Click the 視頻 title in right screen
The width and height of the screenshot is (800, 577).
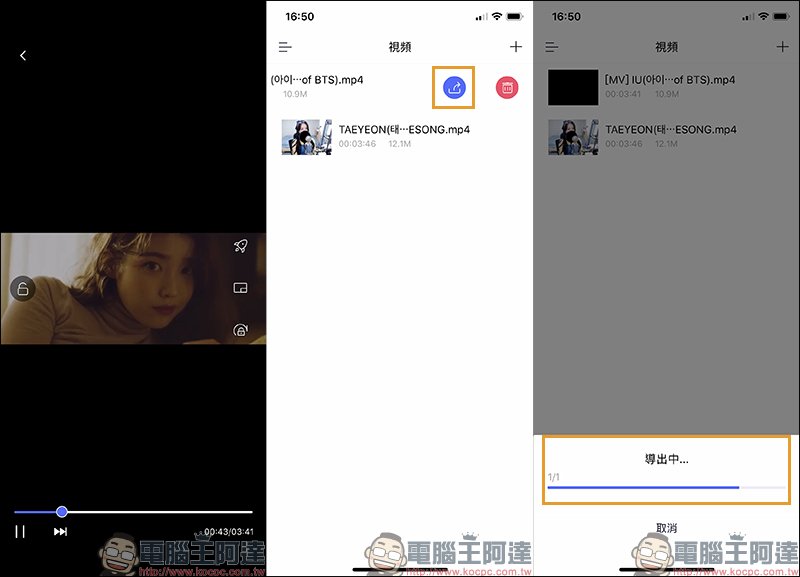click(x=666, y=47)
